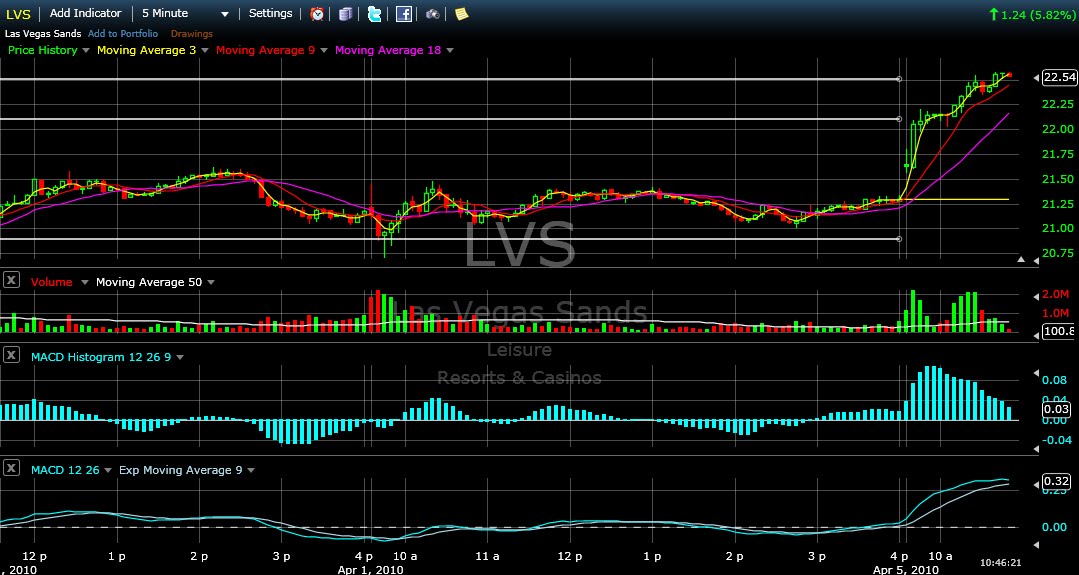Select the MACD Histogram 12 26 9 label

point(101,357)
